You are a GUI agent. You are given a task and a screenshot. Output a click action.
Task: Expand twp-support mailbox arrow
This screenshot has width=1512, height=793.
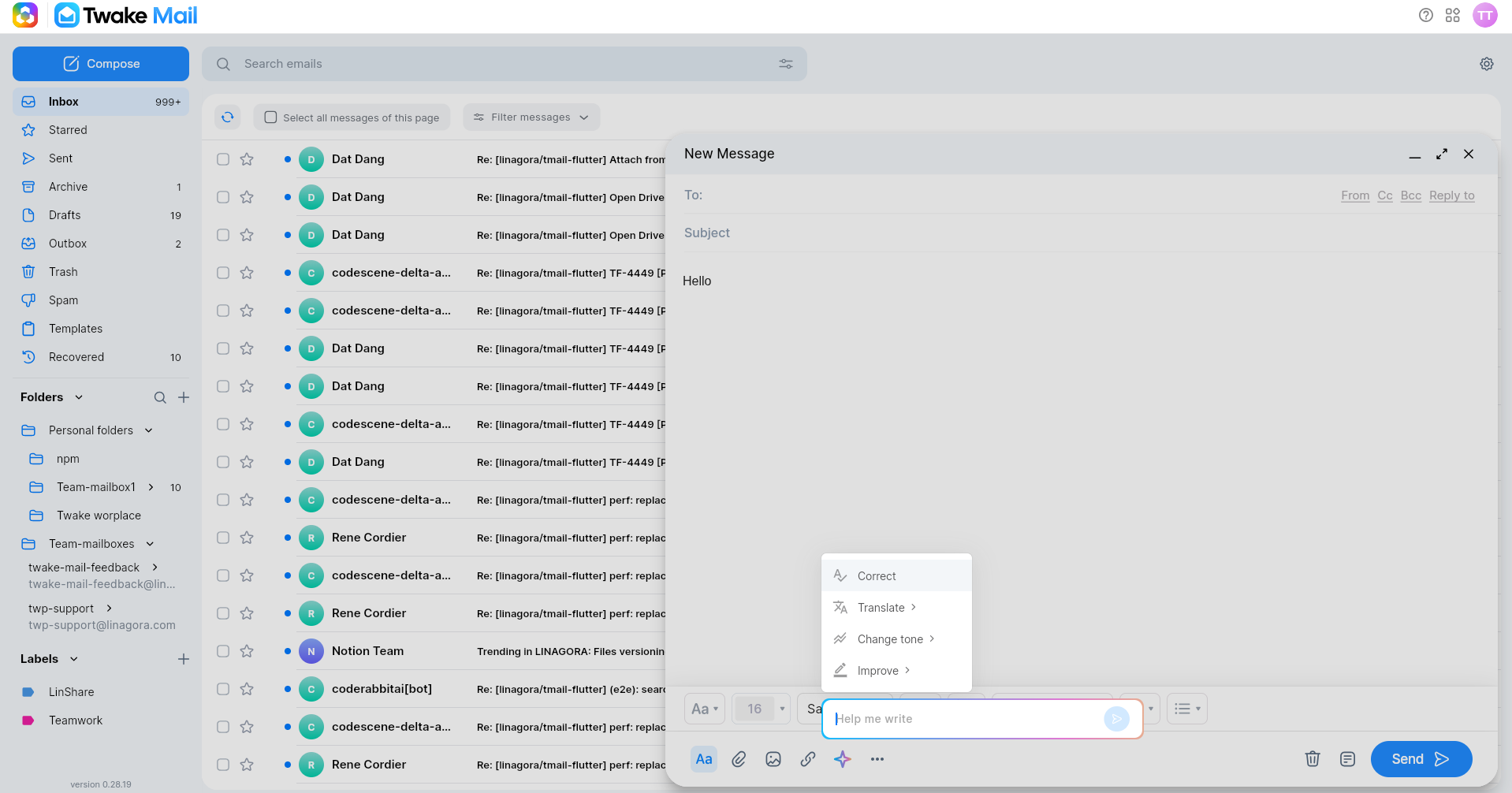click(109, 609)
